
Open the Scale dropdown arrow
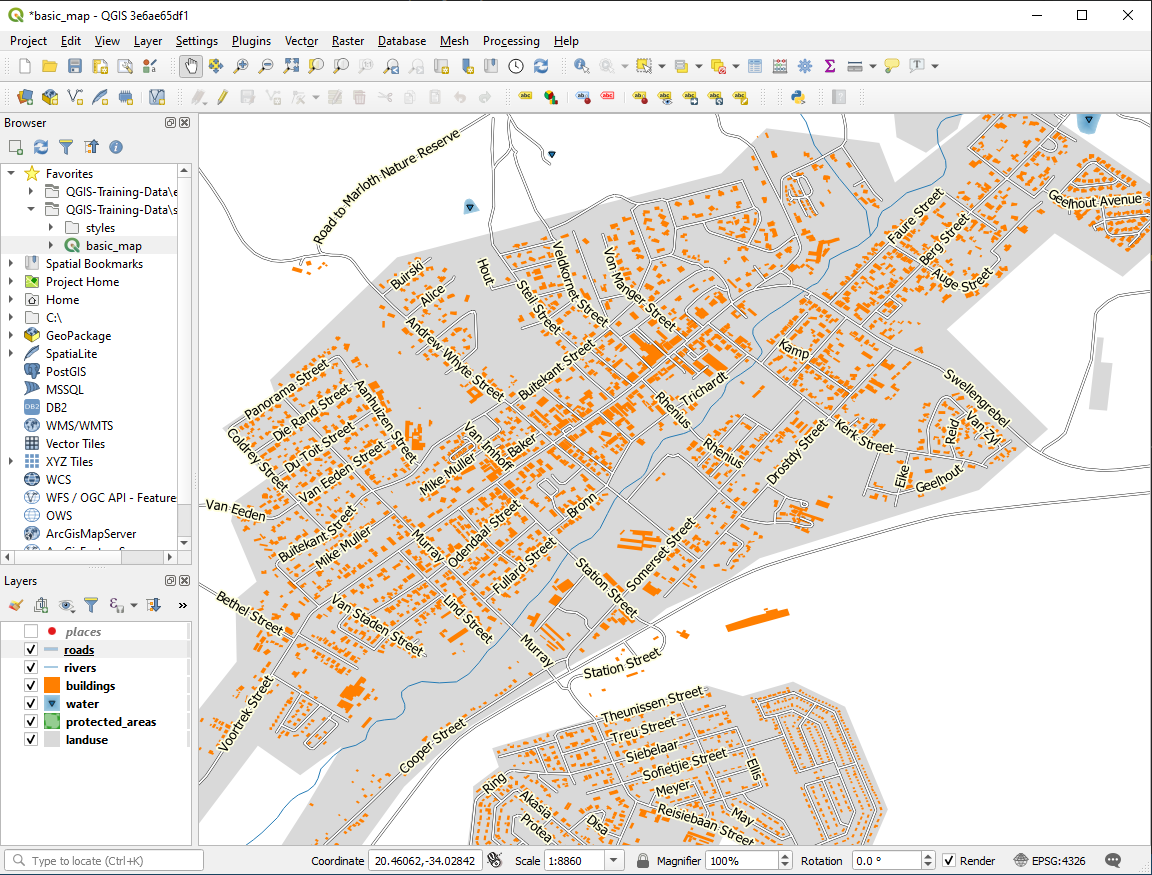click(x=614, y=861)
